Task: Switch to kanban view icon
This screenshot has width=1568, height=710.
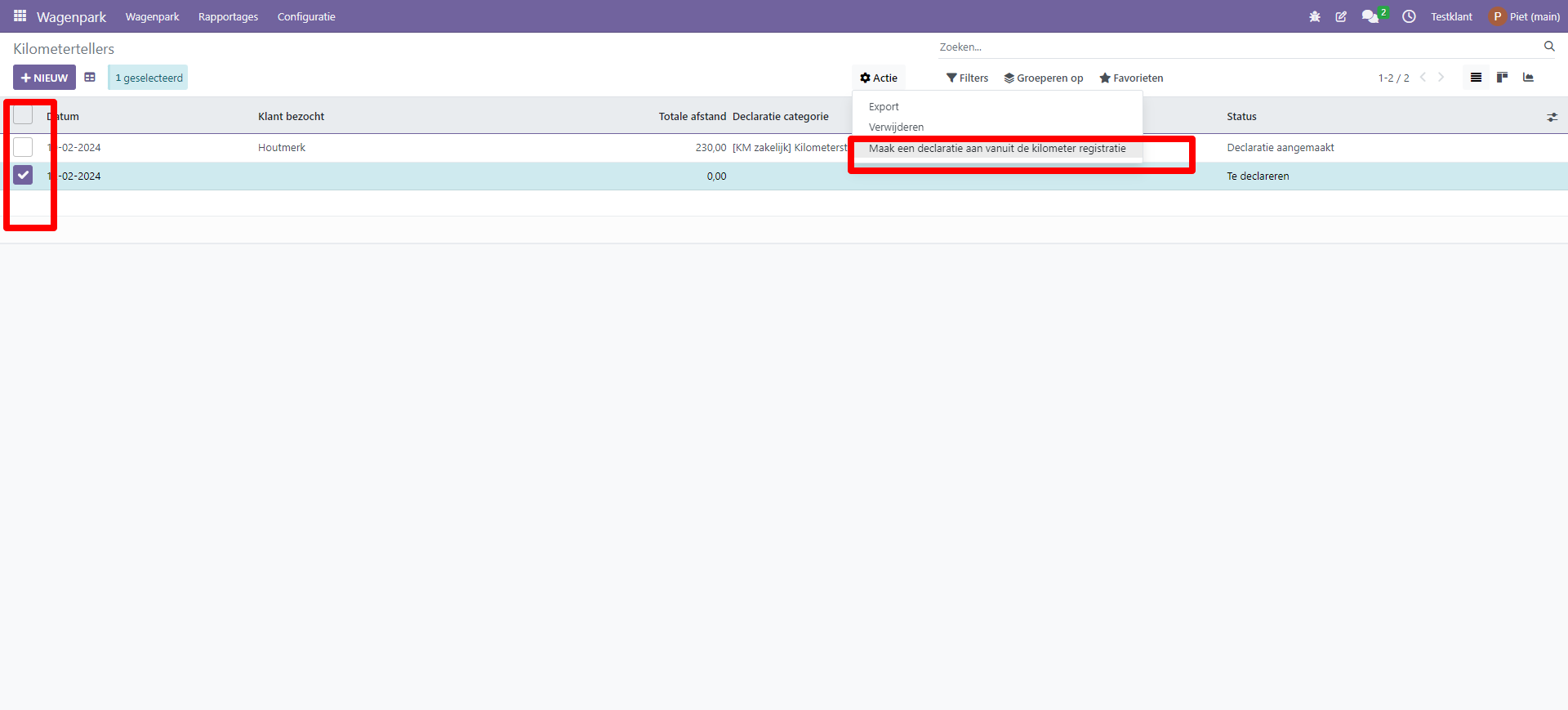Action: coord(1502,78)
